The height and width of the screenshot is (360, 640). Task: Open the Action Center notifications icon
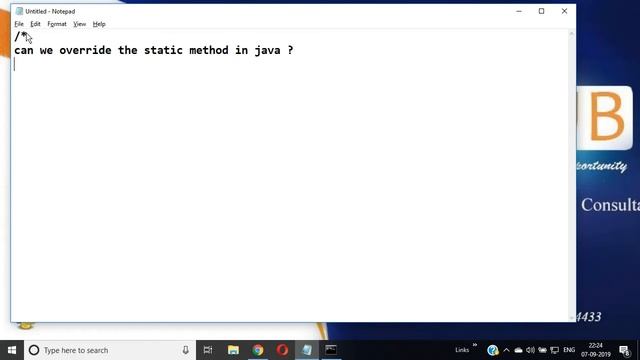click(624, 350)
